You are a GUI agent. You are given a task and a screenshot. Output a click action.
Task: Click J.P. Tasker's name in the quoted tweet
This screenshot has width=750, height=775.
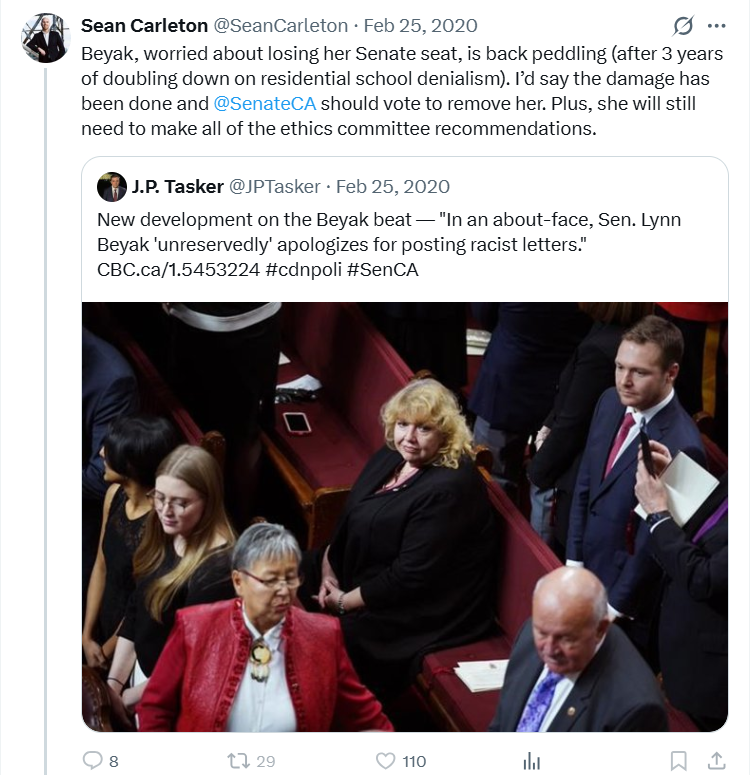[x=177, y=186]
